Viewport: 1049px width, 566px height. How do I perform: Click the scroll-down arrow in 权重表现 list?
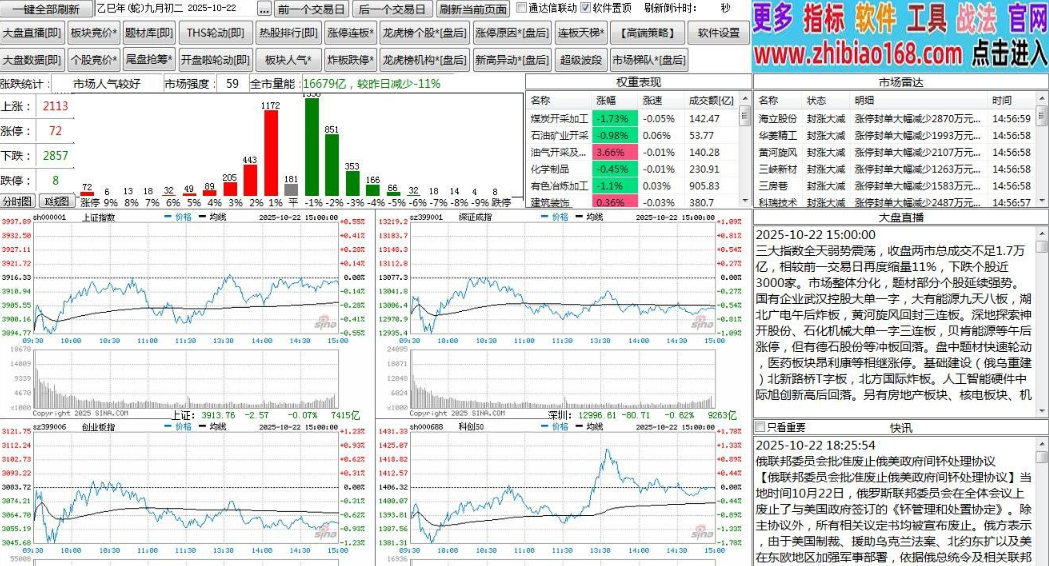click(x=745, y=200)
